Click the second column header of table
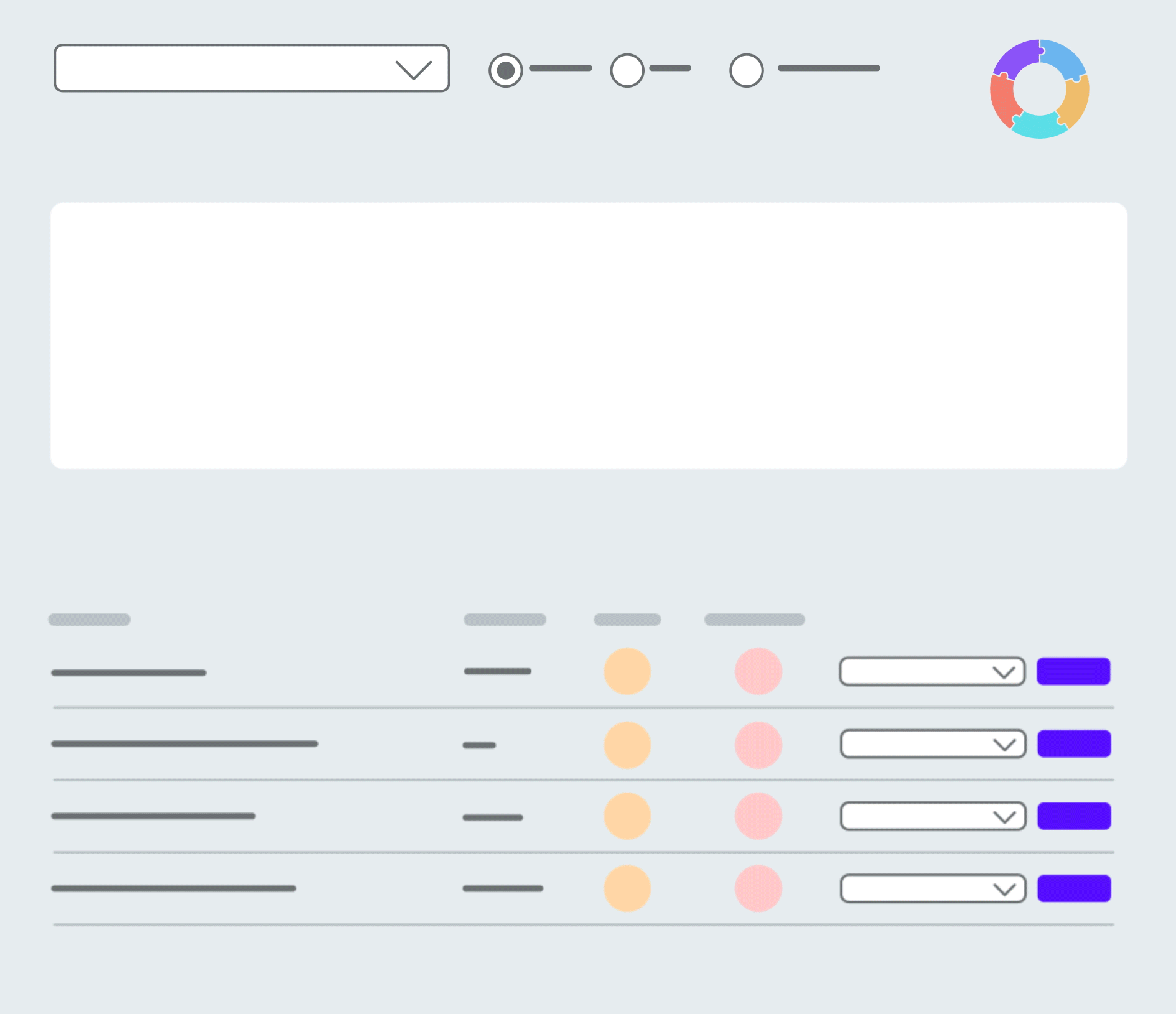 tap(505, 620)
